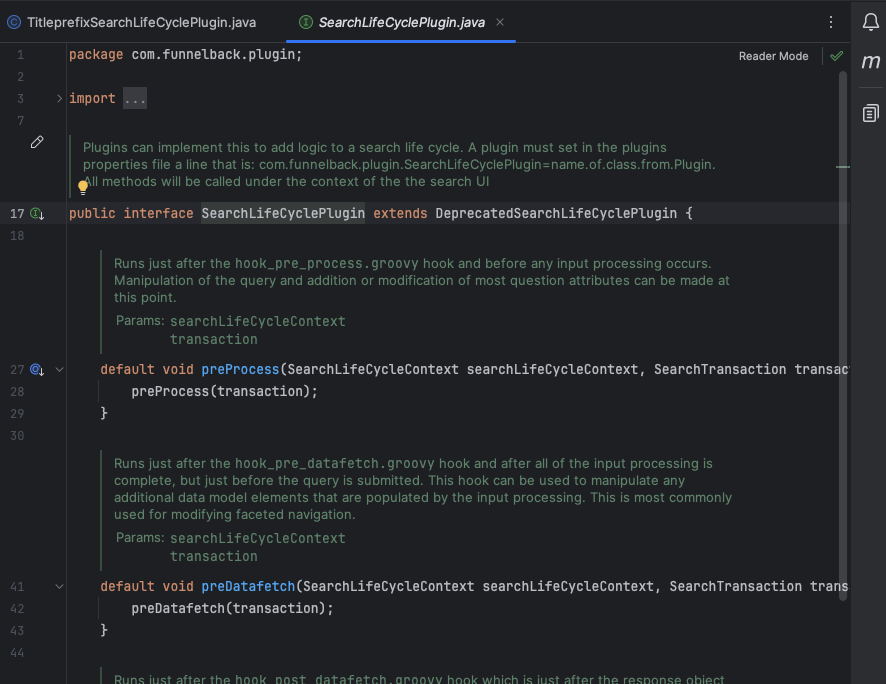Click the green inspections checkmark
The width and height of the screenshot is (886, 684).
click(x=837, y=56)
